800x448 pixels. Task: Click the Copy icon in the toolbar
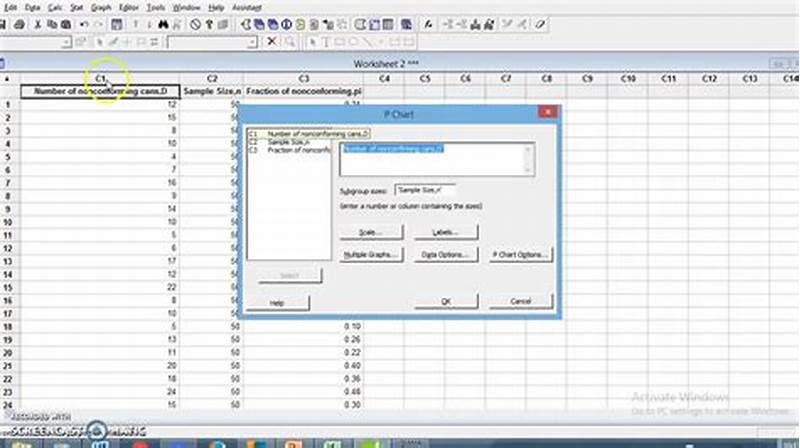tap(52, 24)
